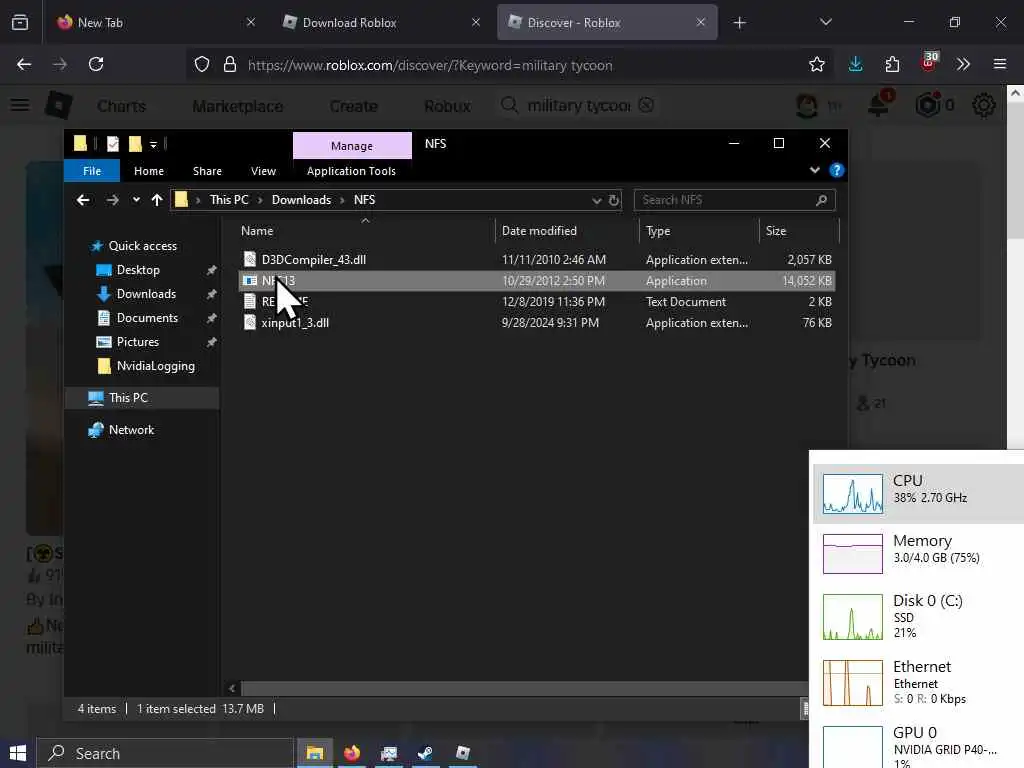Open the Application Tools tab
1024x768 pixels.
tap(351, 170)
